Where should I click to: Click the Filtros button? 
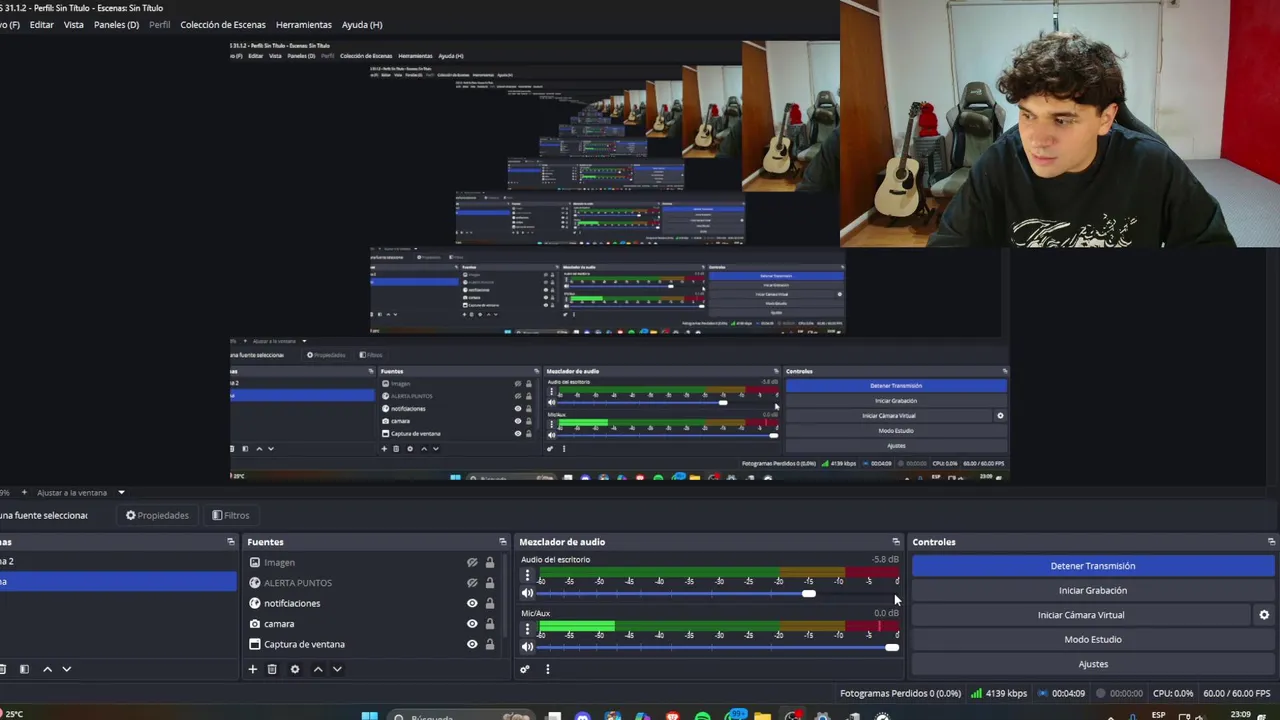(x=231, y=515)
